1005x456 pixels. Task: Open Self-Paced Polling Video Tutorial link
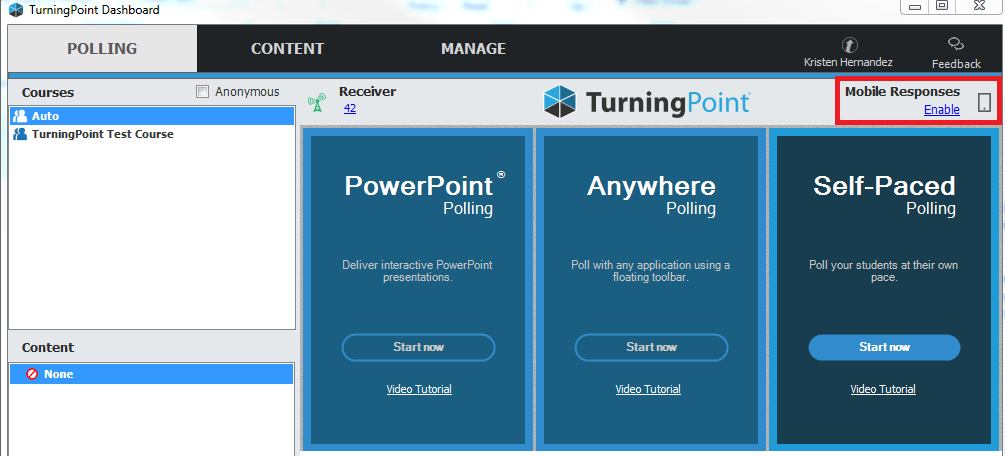tap(883, 389)
